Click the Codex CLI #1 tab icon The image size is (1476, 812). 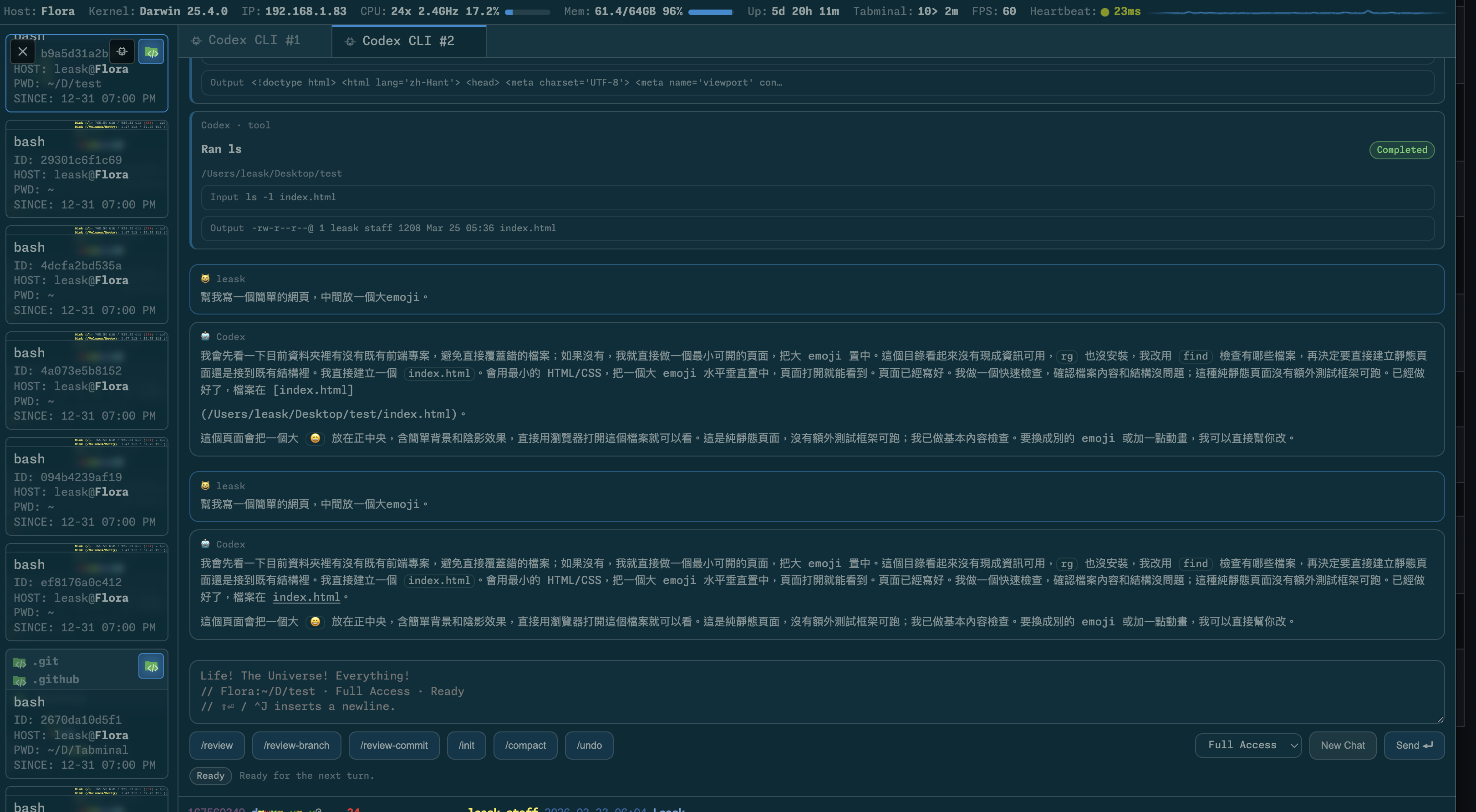[196, 41]
